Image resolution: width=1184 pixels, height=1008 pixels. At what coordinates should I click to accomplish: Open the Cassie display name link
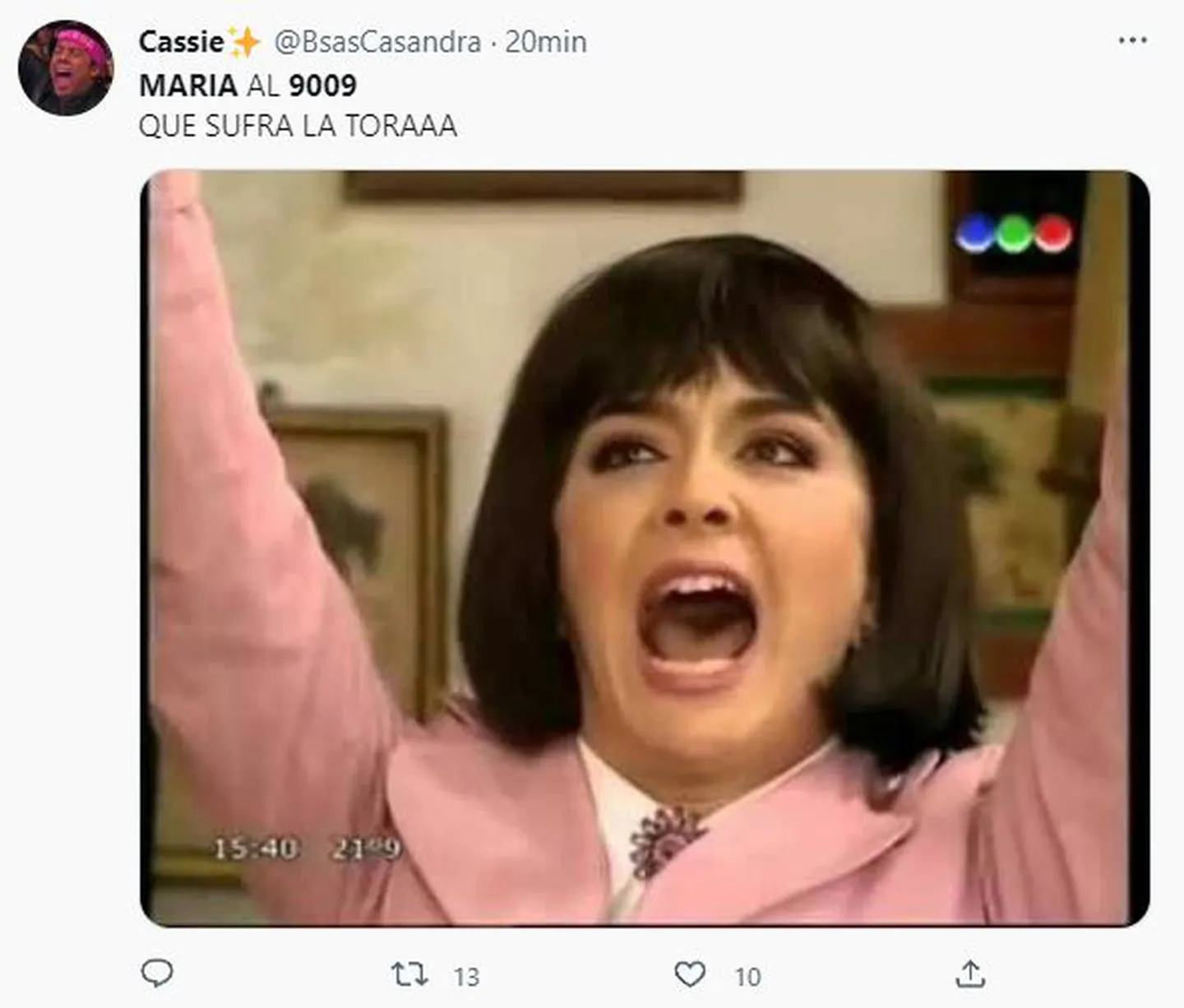tap(181, 41)
